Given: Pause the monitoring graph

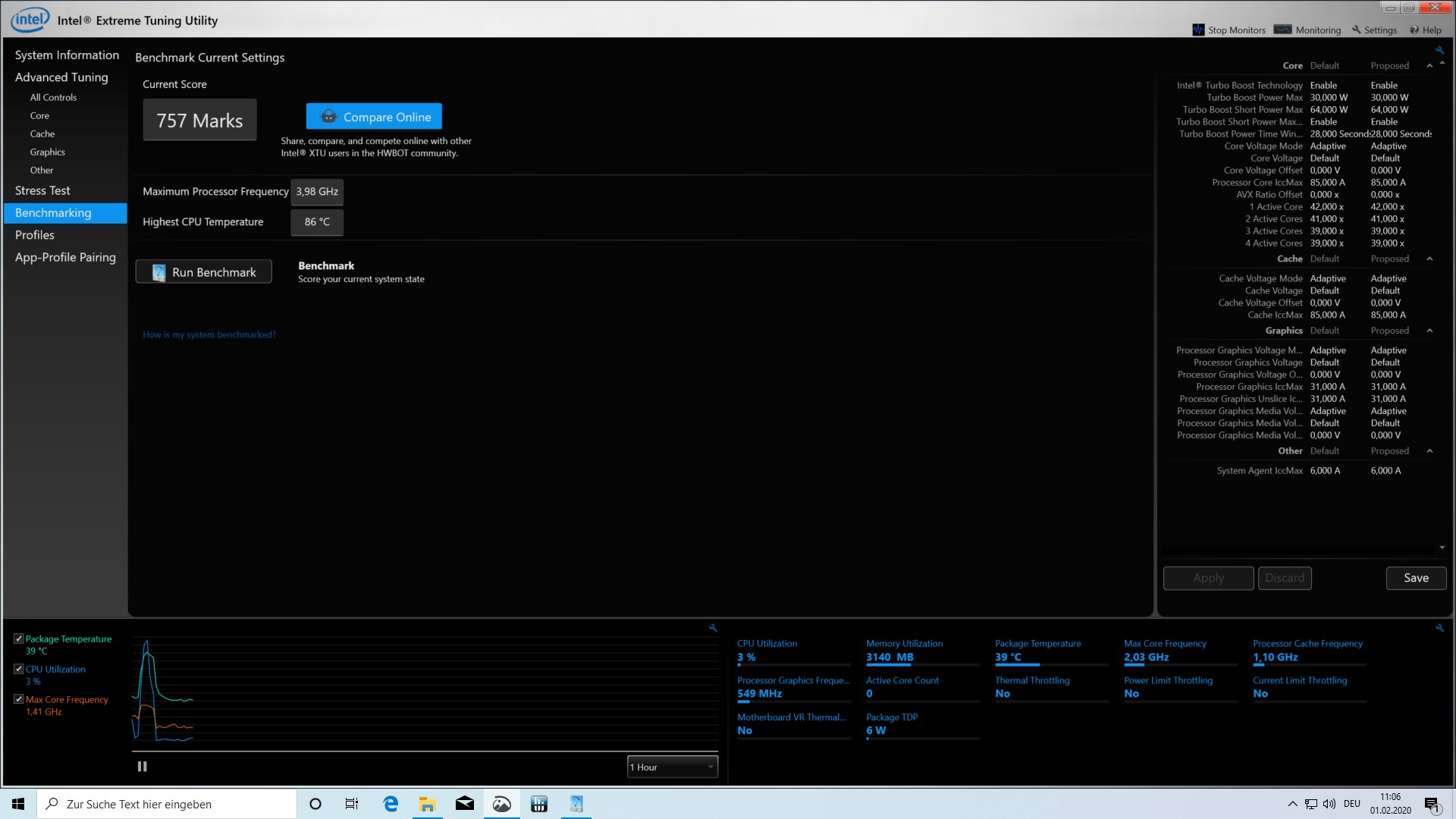Looking at the screenshot, I should tap(142, 767).
